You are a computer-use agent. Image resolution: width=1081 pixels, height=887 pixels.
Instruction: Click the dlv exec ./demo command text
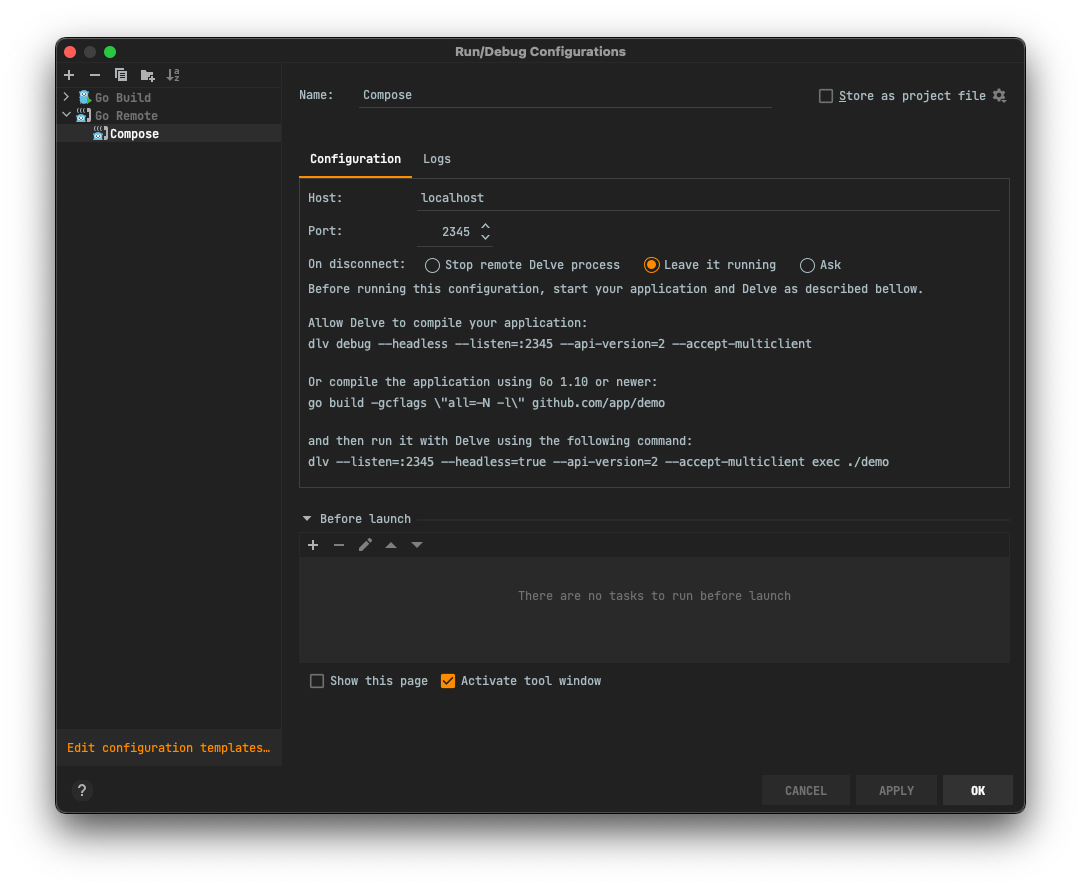coord(598,462)
